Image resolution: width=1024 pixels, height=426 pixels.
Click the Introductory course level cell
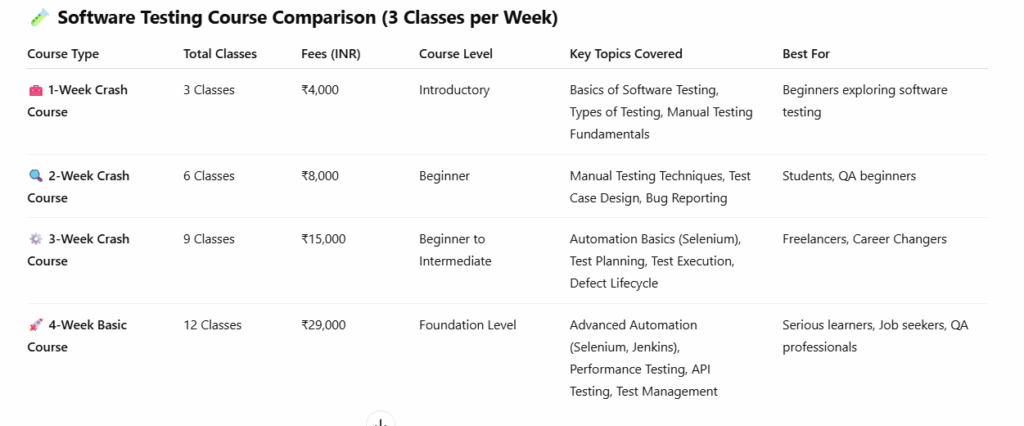454,90
